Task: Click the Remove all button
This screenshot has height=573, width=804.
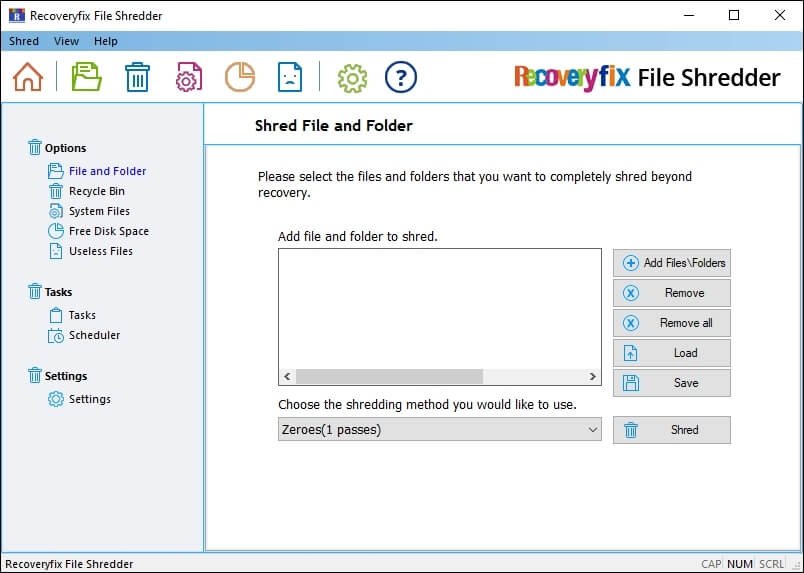Action: 672,323
